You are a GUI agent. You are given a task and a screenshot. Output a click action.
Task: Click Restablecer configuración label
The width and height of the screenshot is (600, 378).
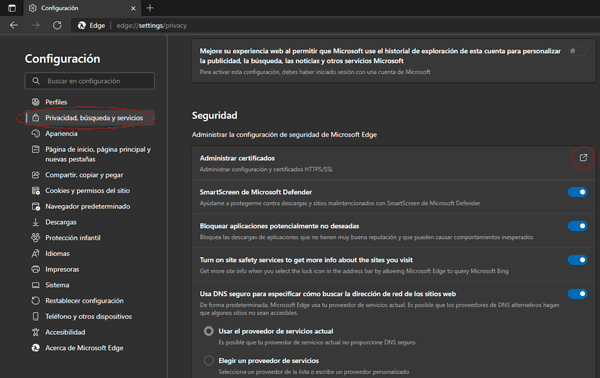coord(84,301)
